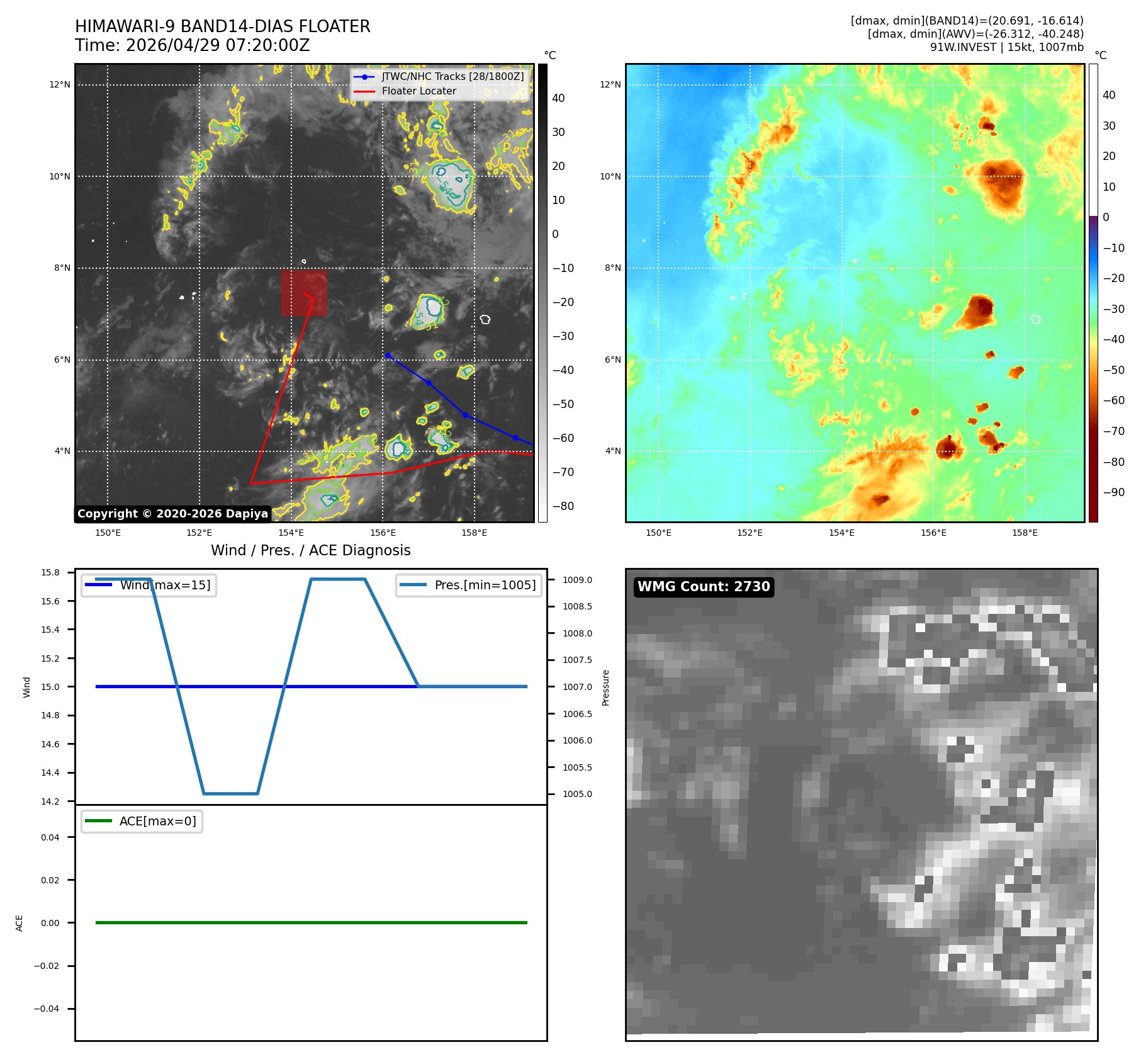
Task: Click the large convective cell near 10°N 157°E
Action: (450, 184)
